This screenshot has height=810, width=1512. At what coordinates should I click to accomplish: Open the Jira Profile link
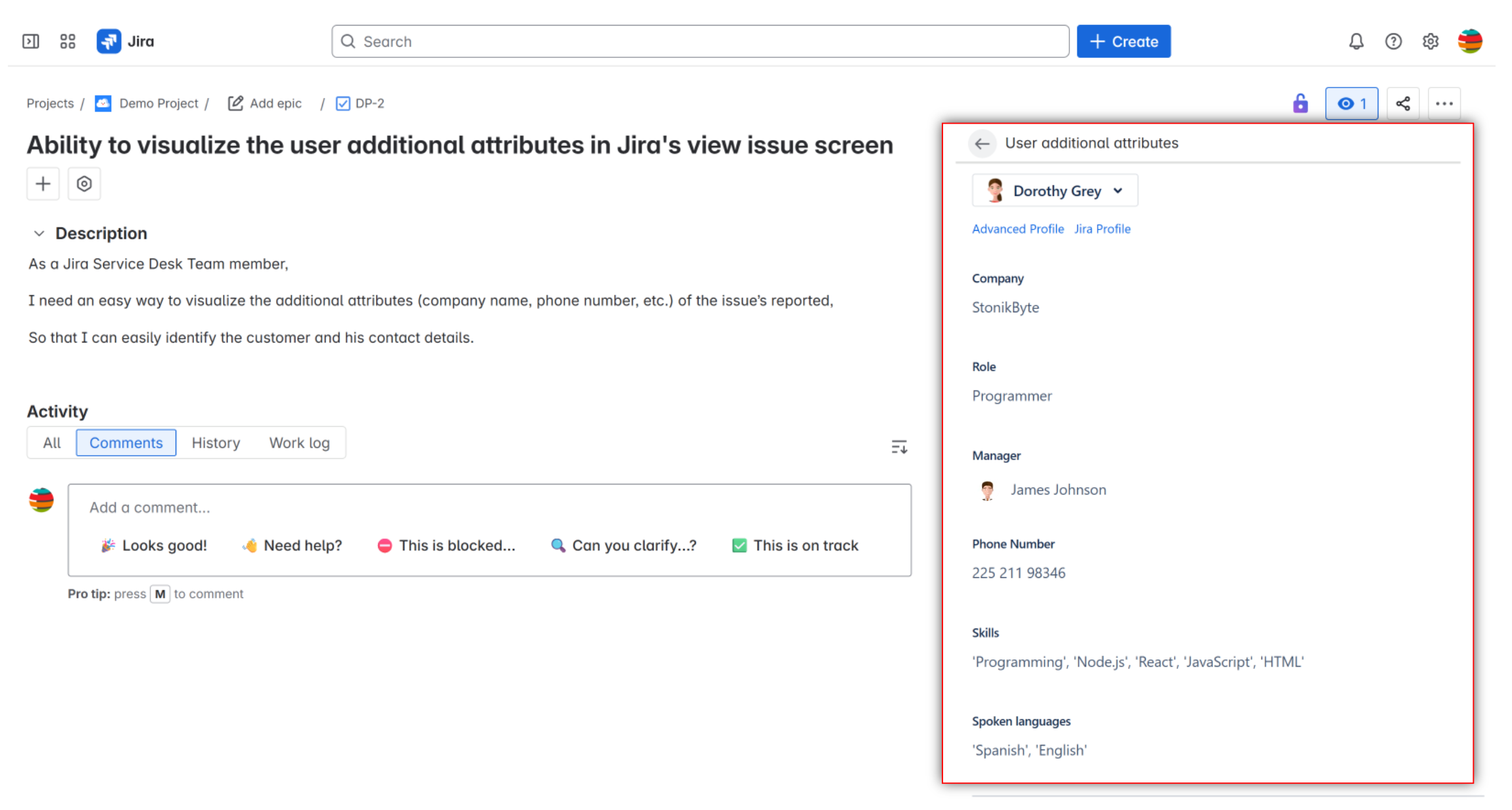coord(1102,229)
